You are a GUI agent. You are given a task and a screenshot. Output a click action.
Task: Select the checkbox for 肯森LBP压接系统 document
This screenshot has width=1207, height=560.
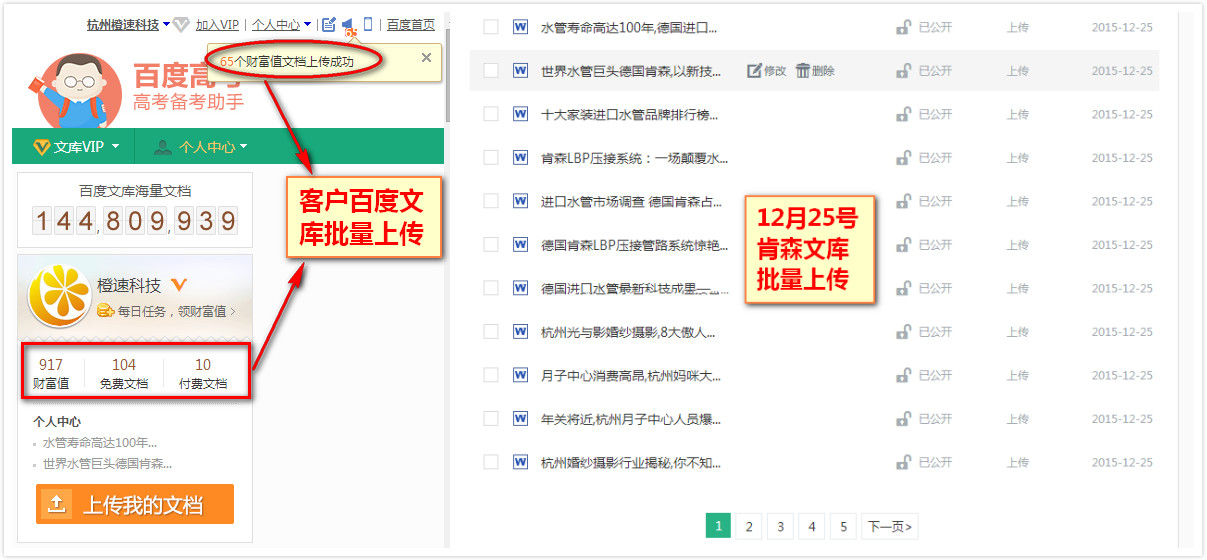pos(491,158)
